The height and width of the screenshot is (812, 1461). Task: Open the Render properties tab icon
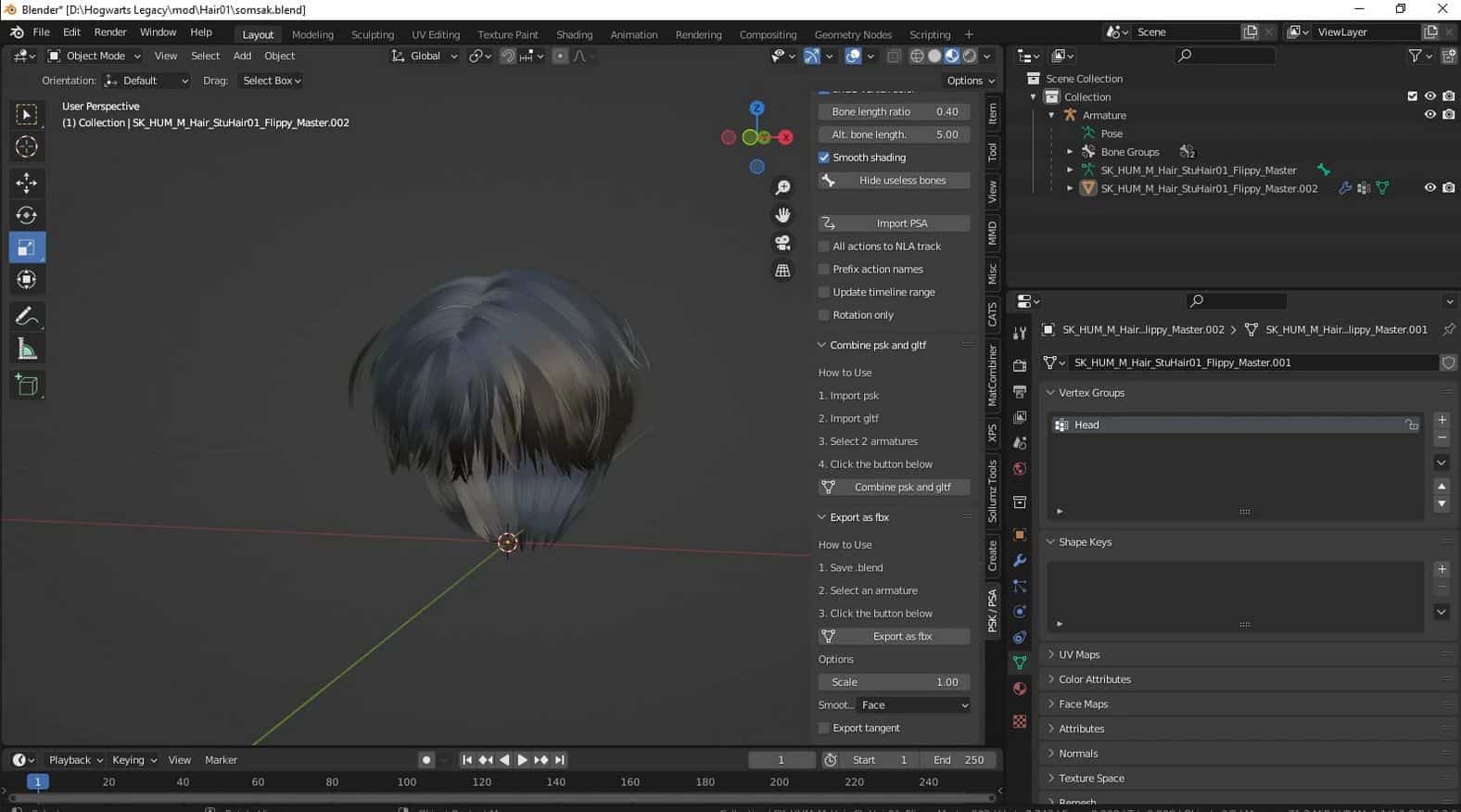pyautogui.click(x=1020, y=365)
